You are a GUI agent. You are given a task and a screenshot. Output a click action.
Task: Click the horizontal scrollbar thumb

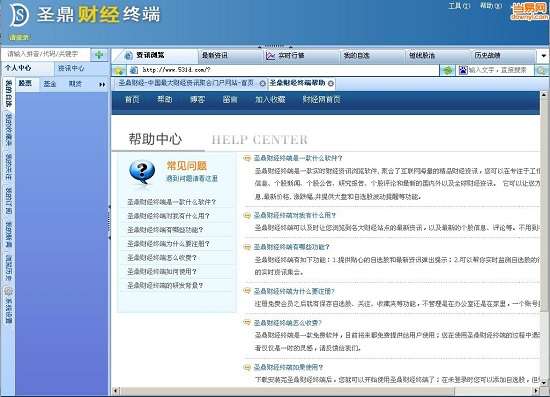288,391
